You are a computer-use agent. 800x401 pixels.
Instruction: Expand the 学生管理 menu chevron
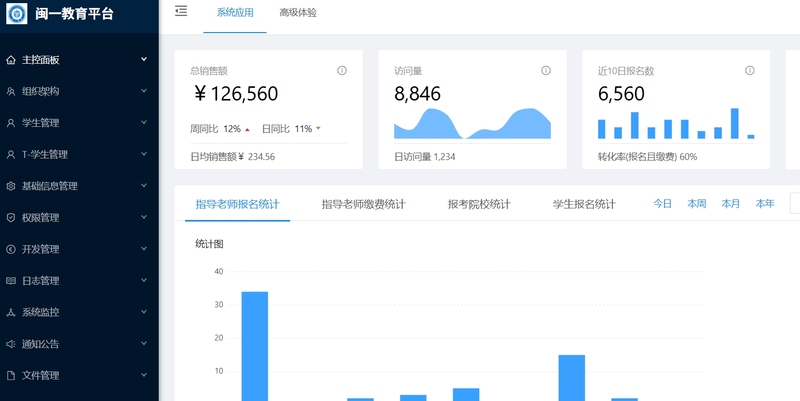[144, 122]
